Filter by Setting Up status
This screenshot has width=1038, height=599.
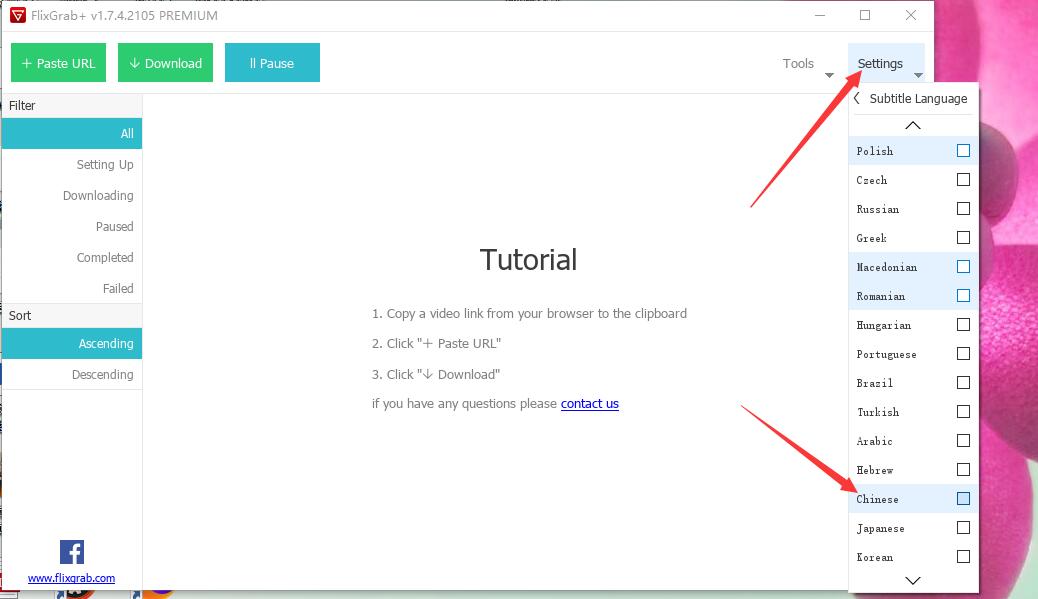point(71,164)
